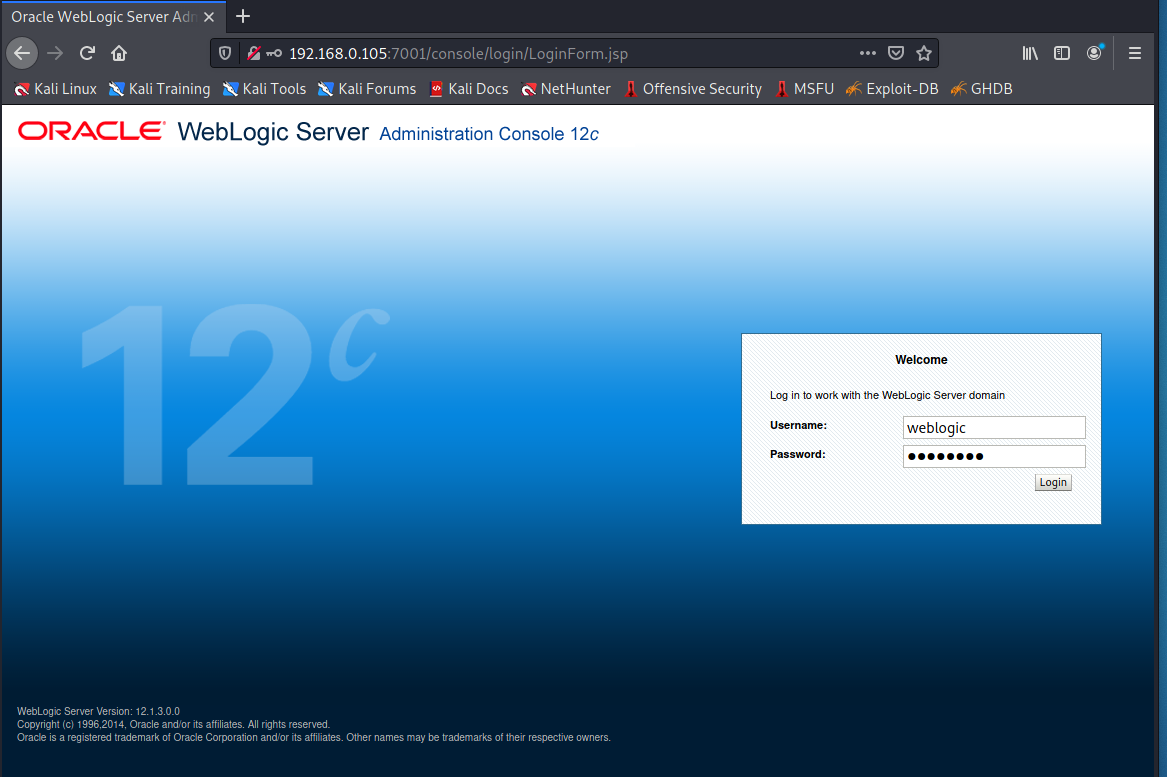
Task: Open the Kali Forums bookmark
Action: [367, 89]
